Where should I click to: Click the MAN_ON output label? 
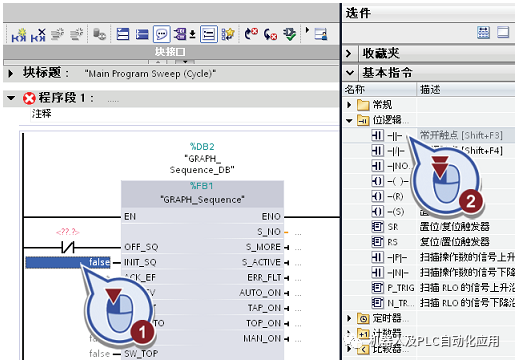262,338
